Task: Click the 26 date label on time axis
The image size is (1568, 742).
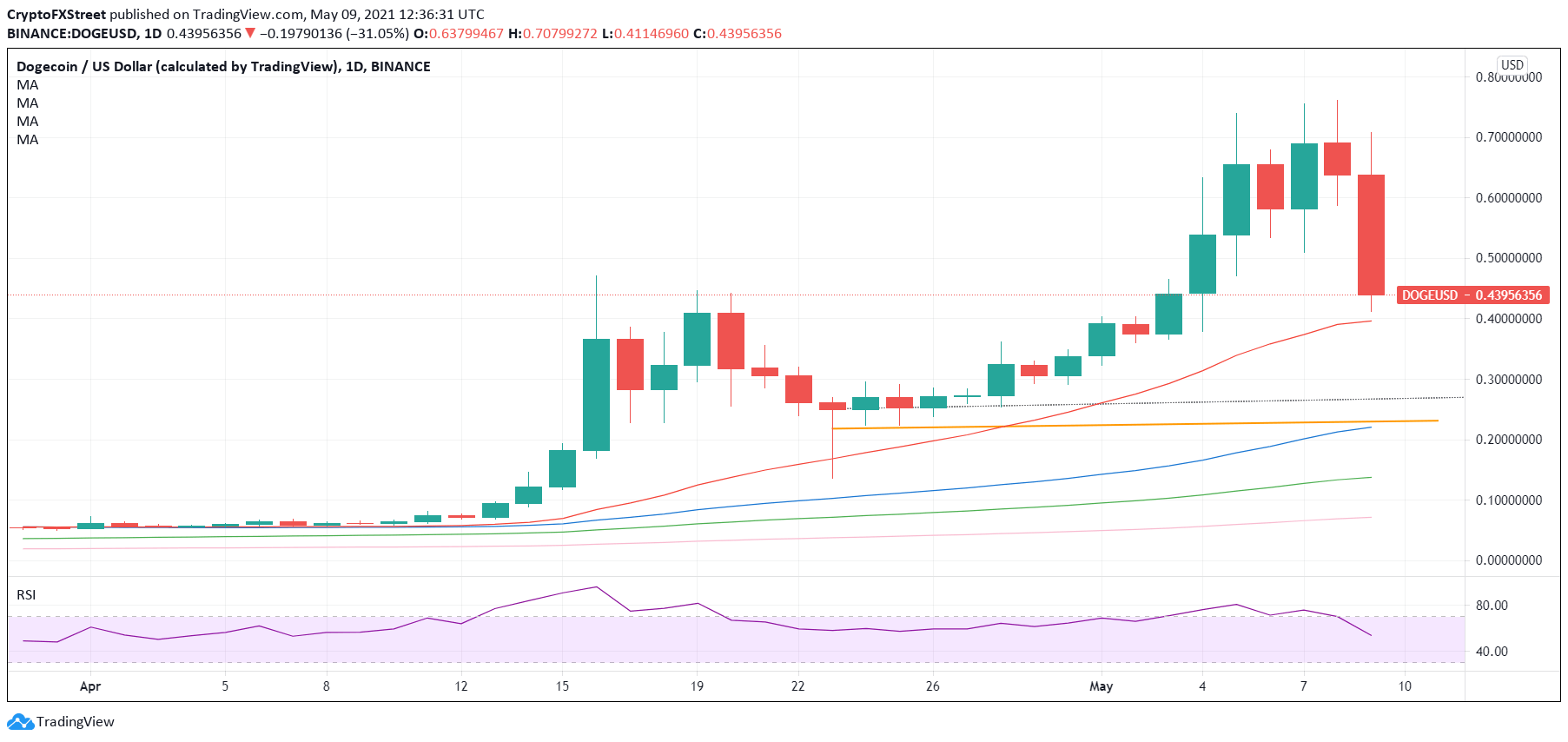Action: click(932, 686)
